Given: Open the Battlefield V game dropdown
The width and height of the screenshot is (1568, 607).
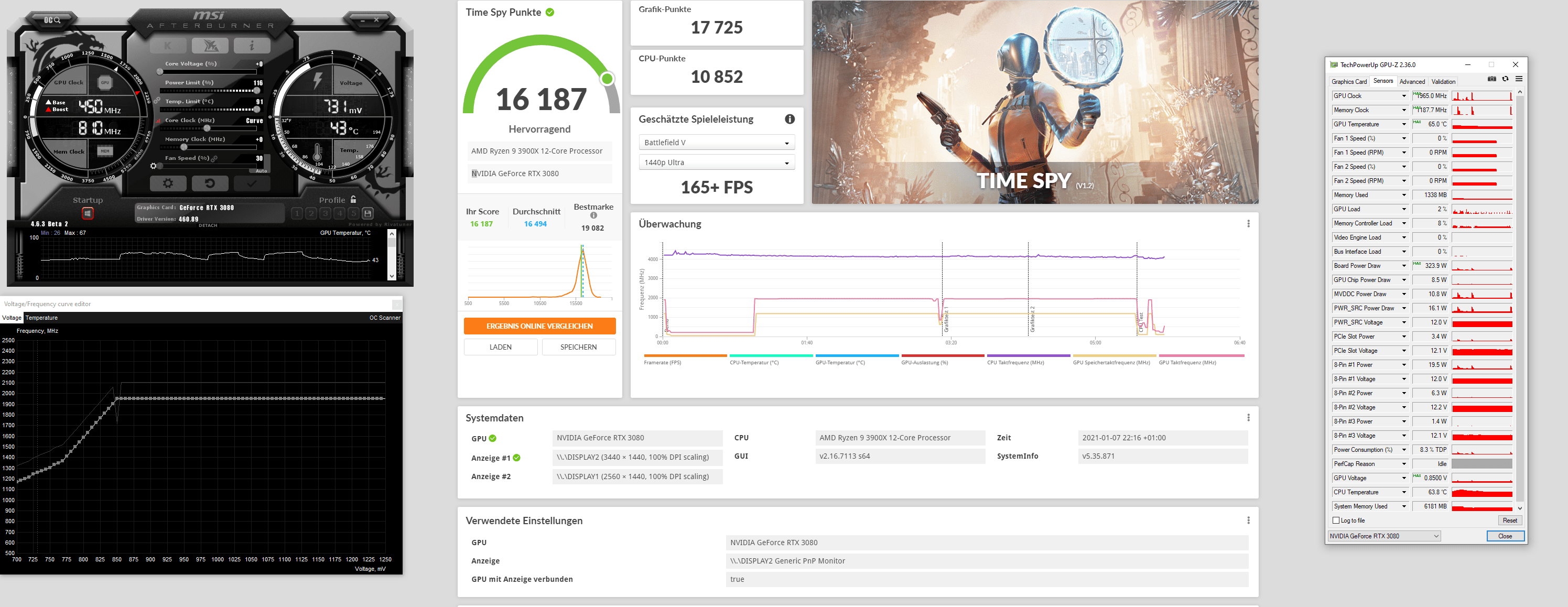Looking at the screenshot, I should coord(717,143).
